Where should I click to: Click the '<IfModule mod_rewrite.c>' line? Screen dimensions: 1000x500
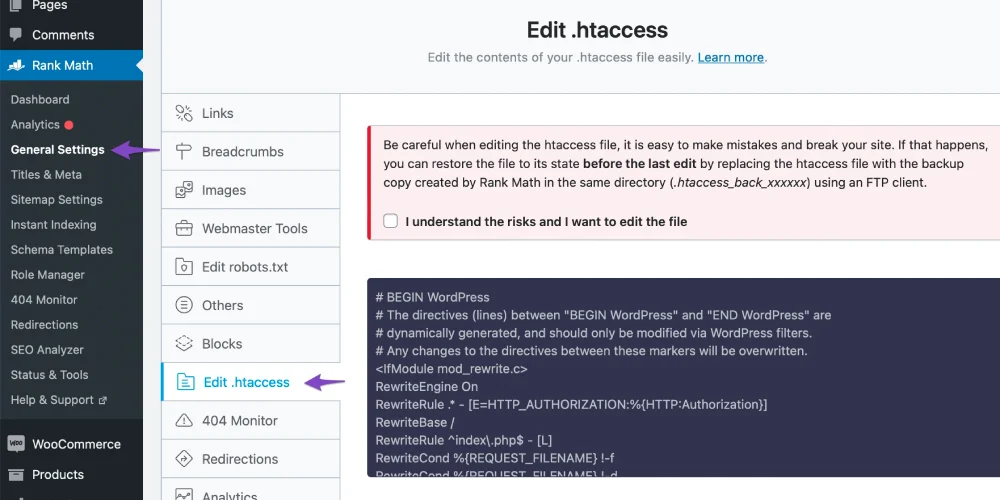coord(452,369)
